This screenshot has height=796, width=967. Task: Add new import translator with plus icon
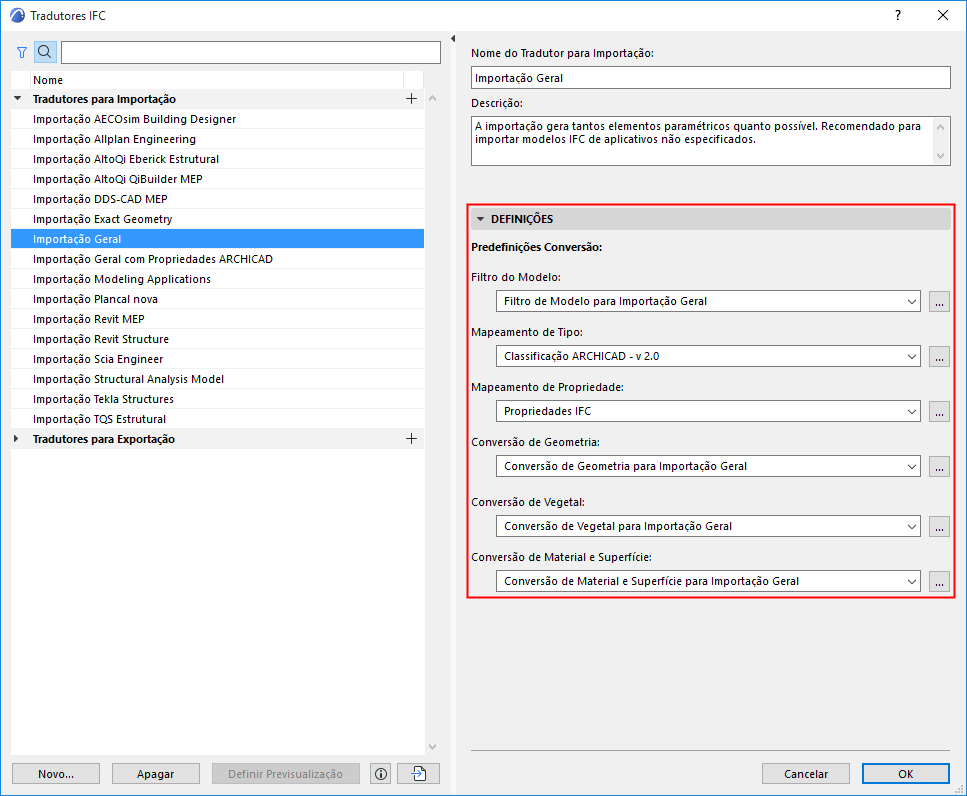point(411,99)
